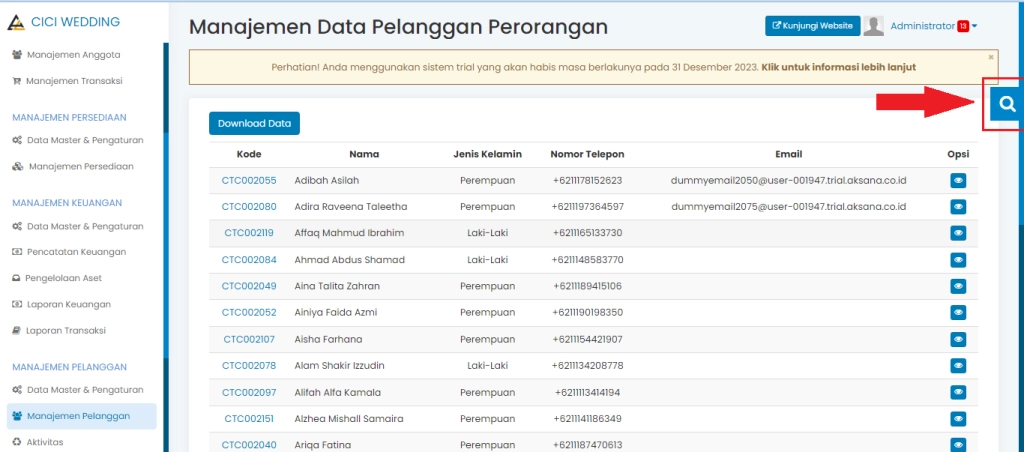The height and width of the screenshot is (452, 1024).
Task: Click the Email column header
Action: (x=788, y=154)
